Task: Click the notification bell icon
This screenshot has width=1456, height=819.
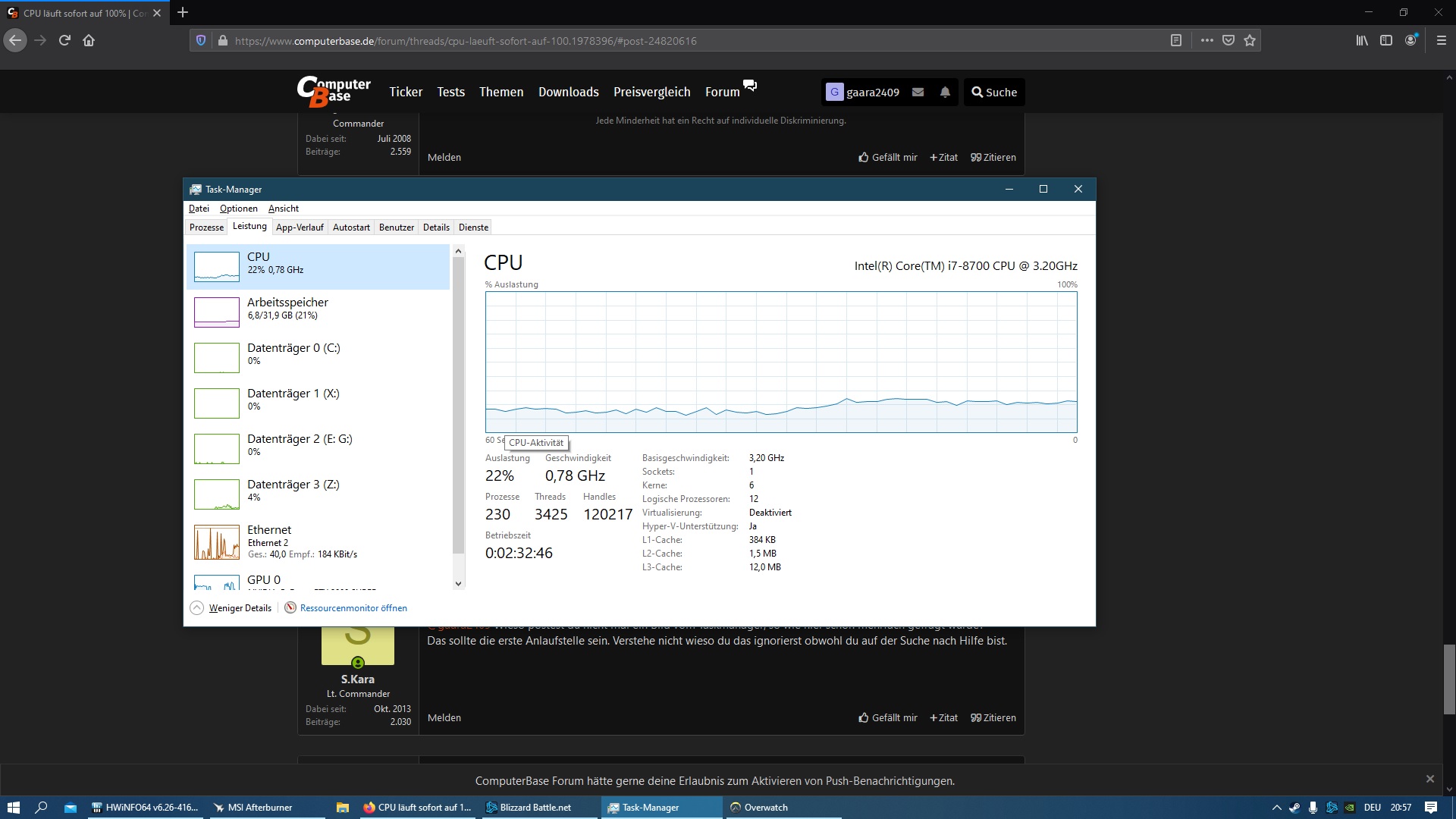Action: [x=945, y=93]
